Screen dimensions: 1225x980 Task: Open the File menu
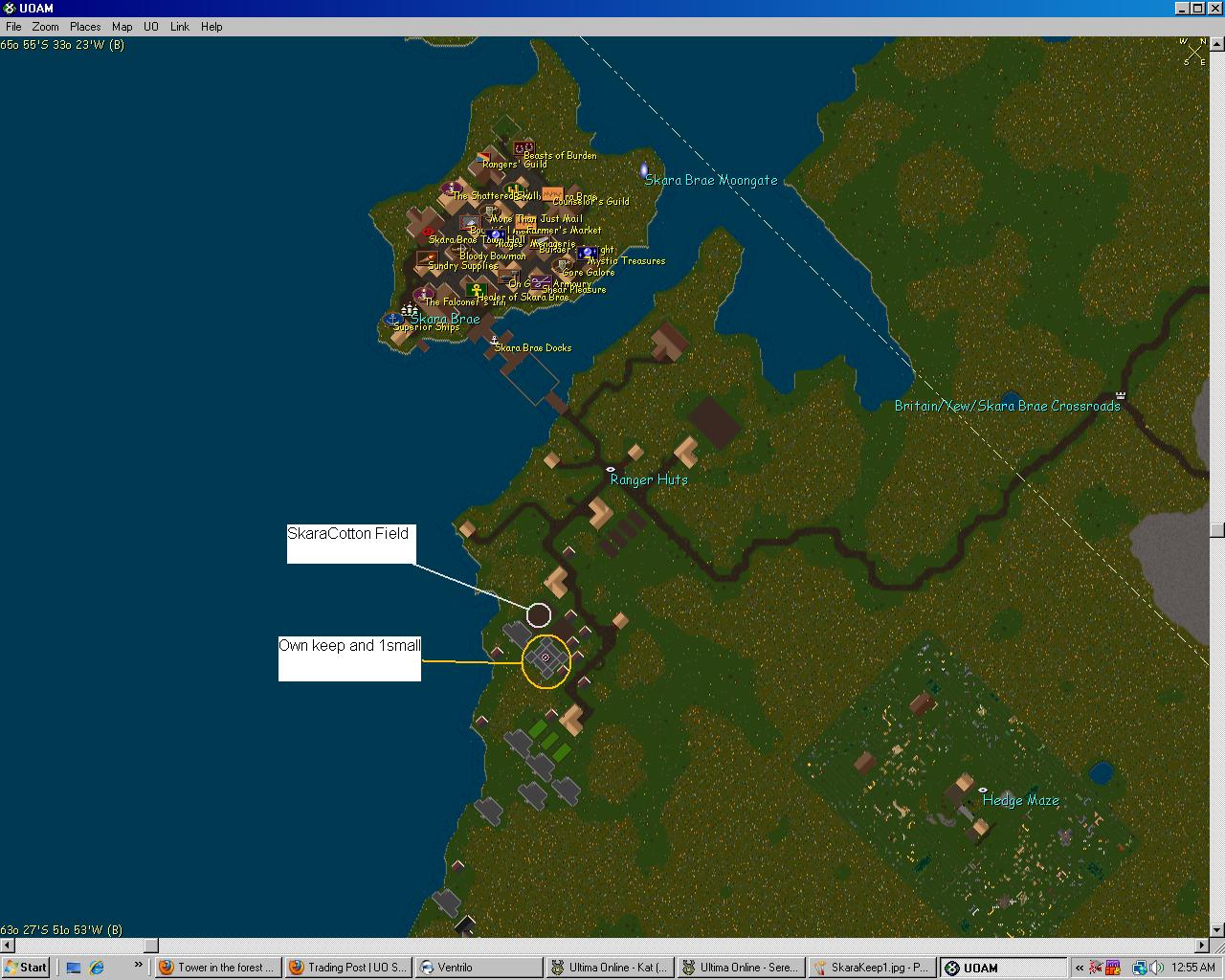coord(13,27)
